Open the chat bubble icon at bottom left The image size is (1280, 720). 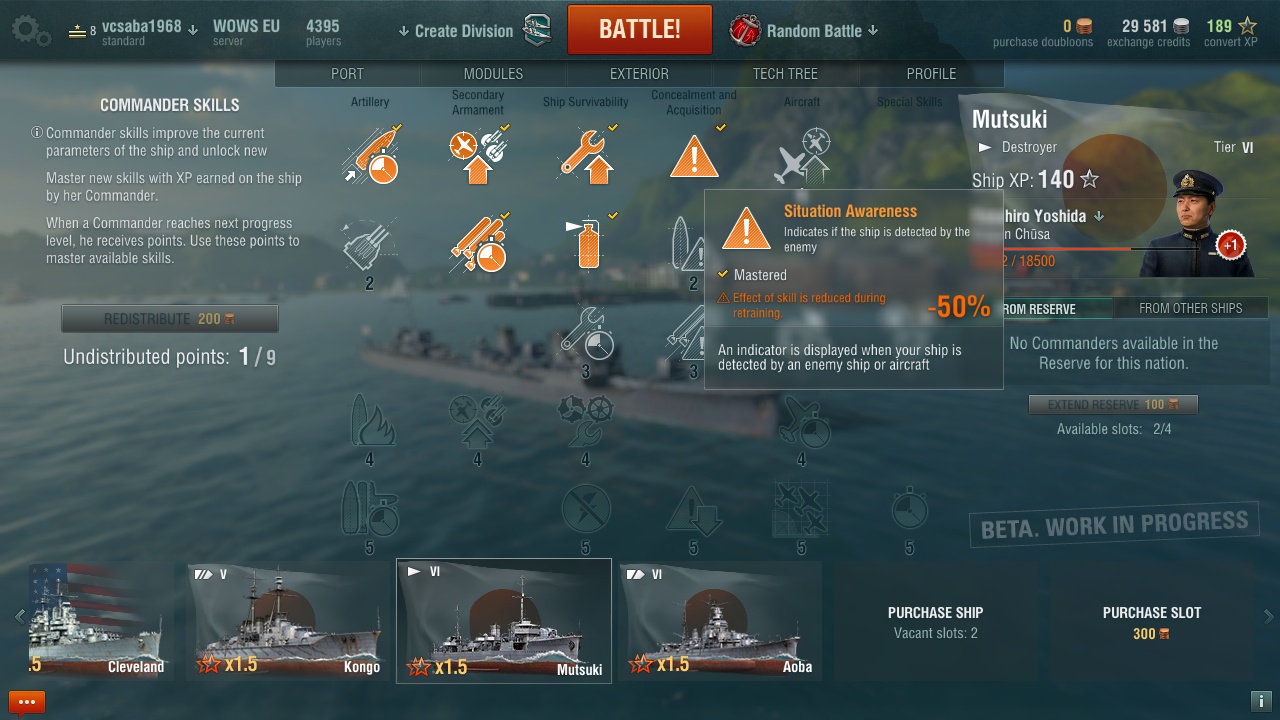[27, 702]
